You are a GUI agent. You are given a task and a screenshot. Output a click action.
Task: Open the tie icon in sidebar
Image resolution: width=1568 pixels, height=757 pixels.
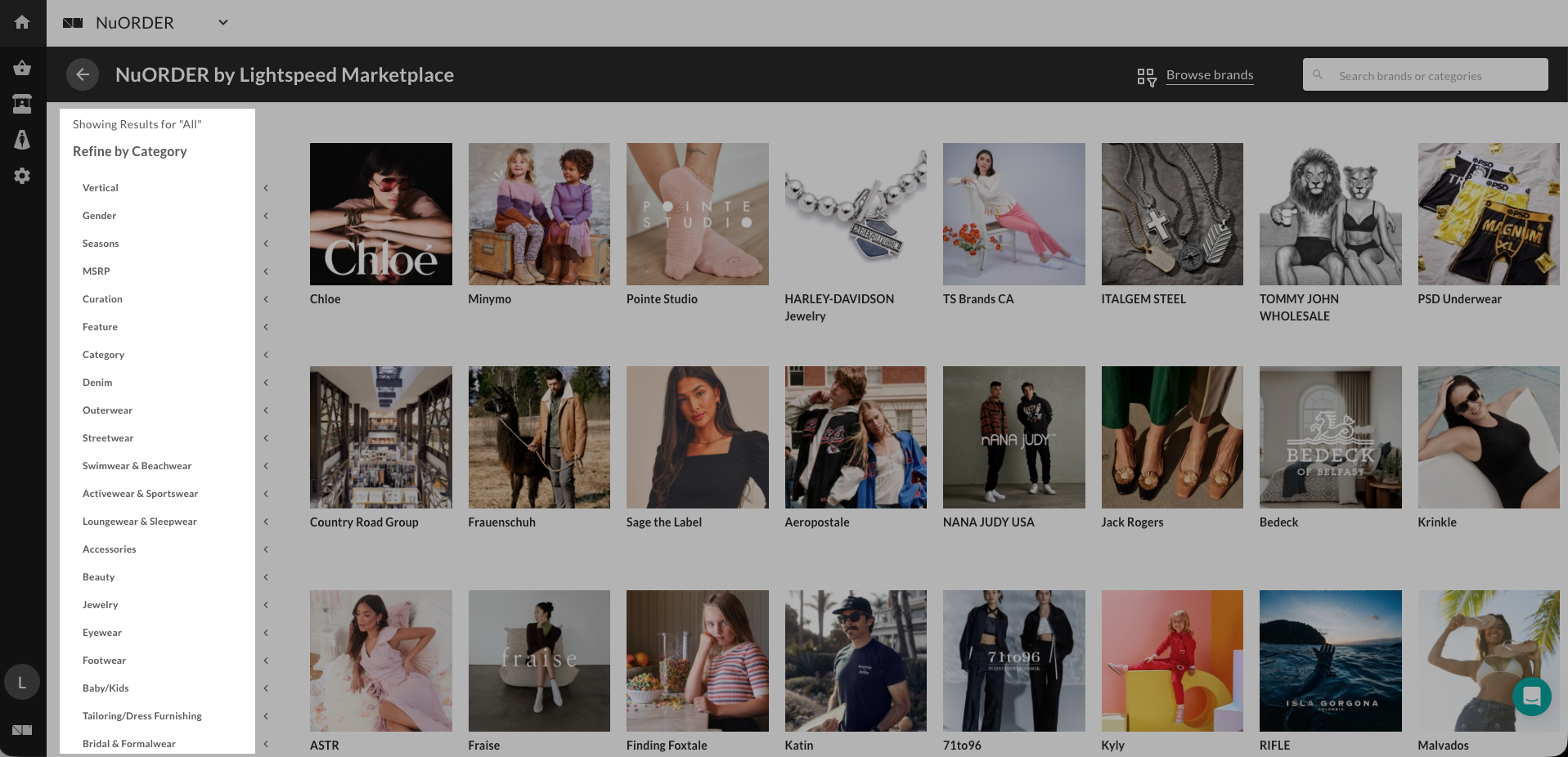(22, 140)
